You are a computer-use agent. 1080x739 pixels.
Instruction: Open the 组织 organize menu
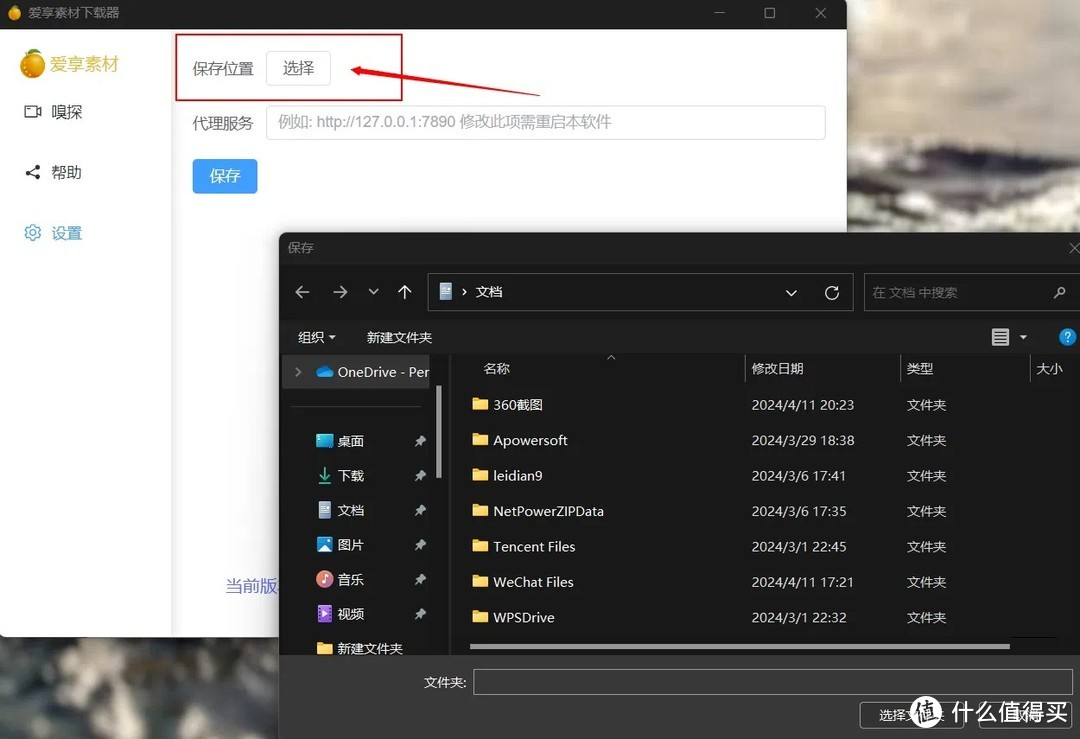(316, 337)
